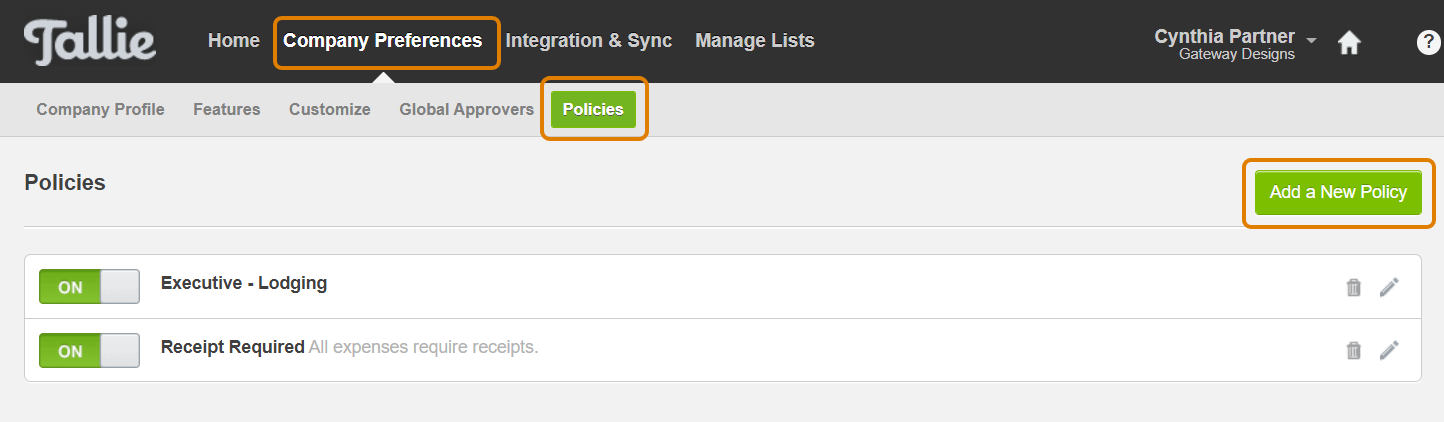Select Company Preferences in the top menu
The width and height of the screenshot is (1444, 422).
coord(383,41)
